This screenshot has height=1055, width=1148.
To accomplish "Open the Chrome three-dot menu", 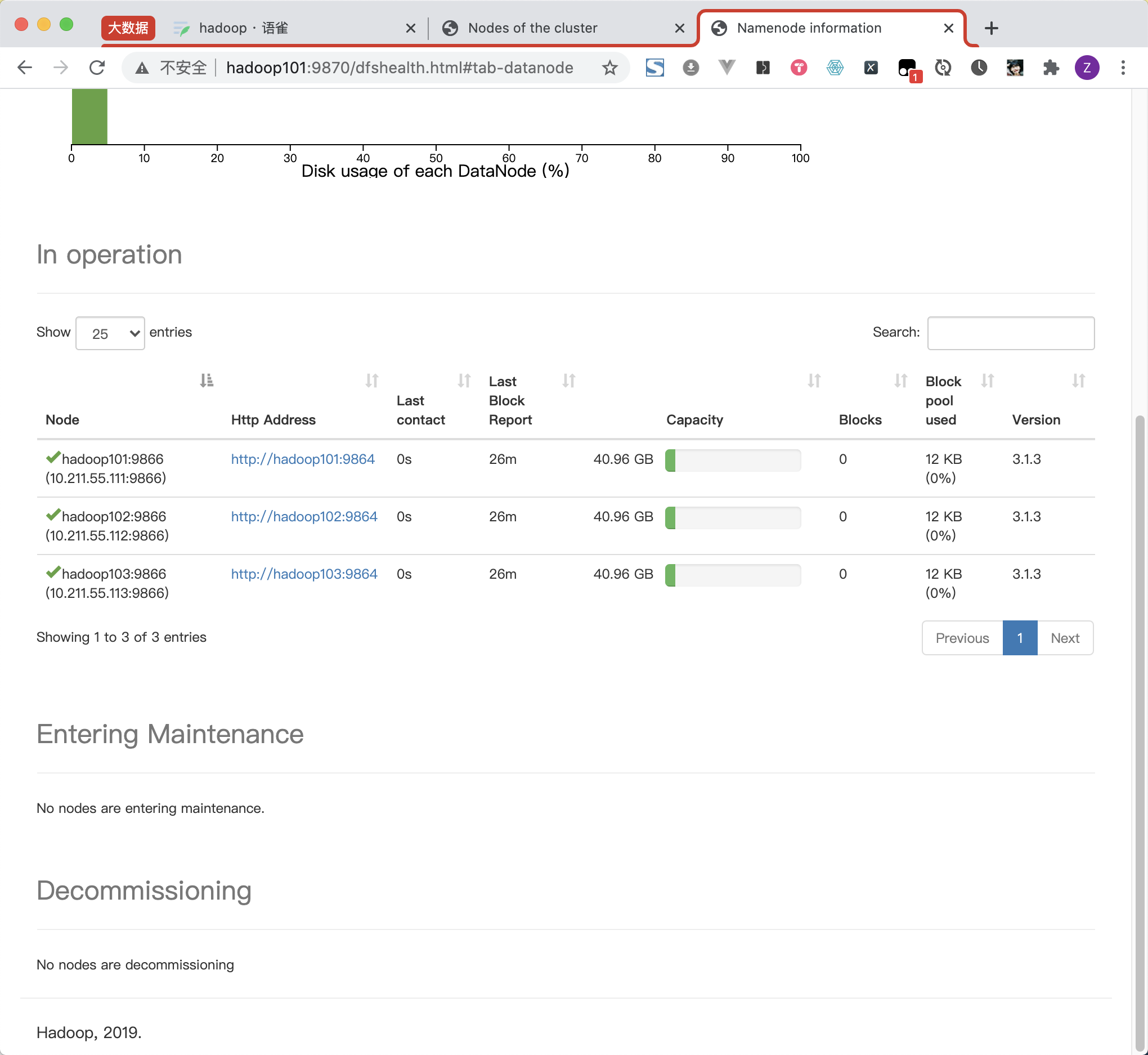I will click(x=1122, y=68).
